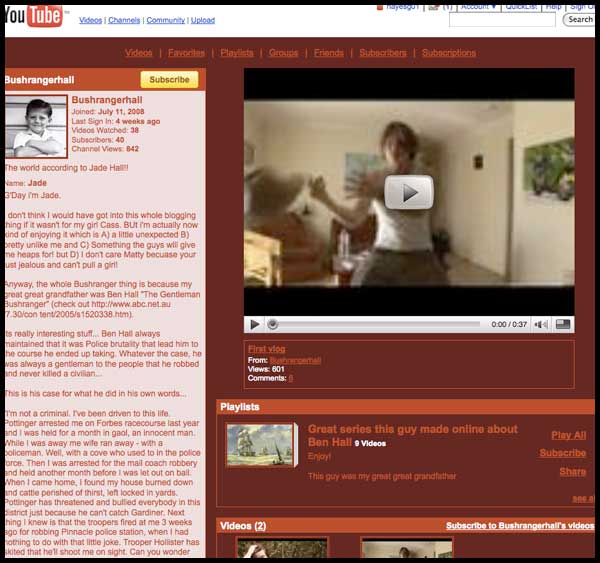600x563 pixels.
Task: Toggle the fullscreen icon in the video player
Action: [563, 324]
